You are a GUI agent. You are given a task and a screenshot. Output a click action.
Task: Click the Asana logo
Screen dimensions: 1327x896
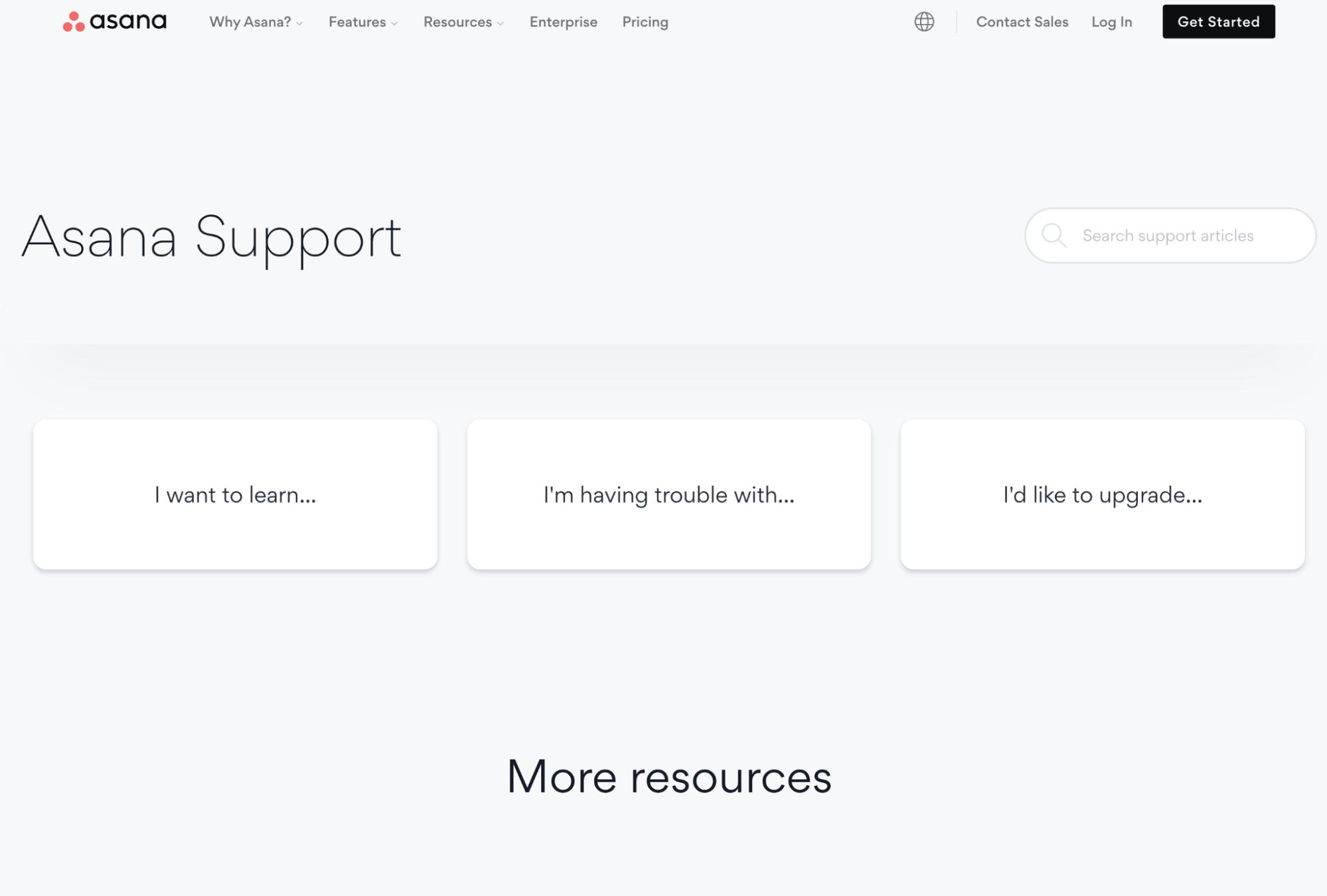pyautogui.click(x=114, y=21)
